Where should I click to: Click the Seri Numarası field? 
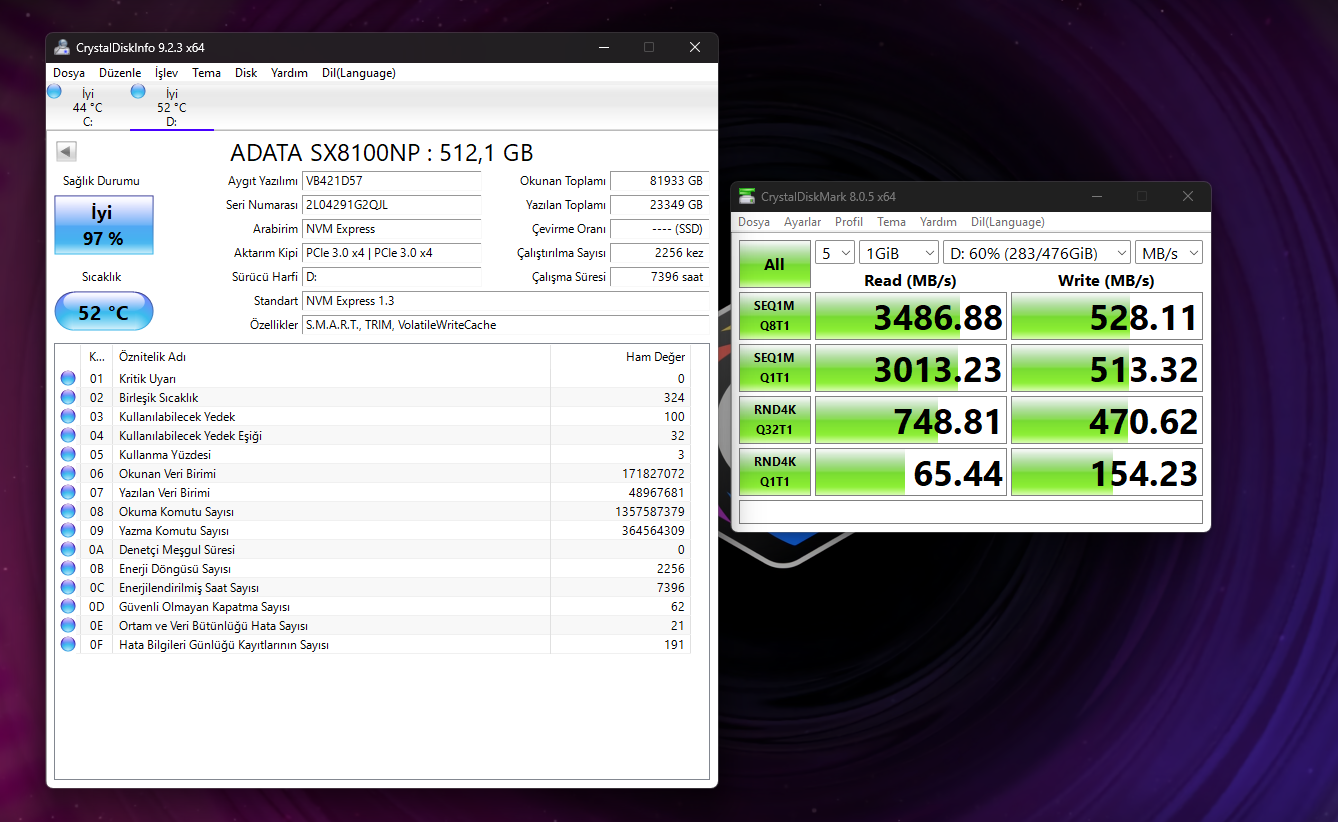coord(391,205)
